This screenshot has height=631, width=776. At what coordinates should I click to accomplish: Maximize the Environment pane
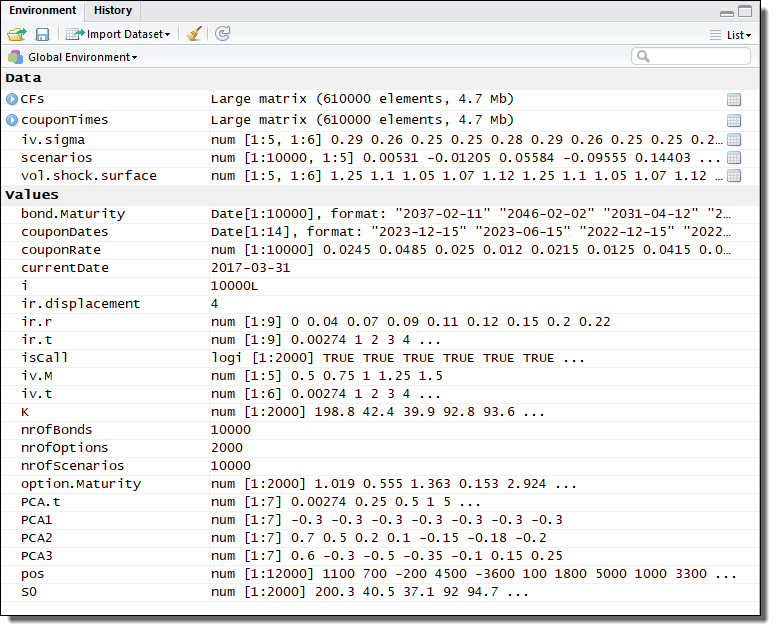click(745, 11)
